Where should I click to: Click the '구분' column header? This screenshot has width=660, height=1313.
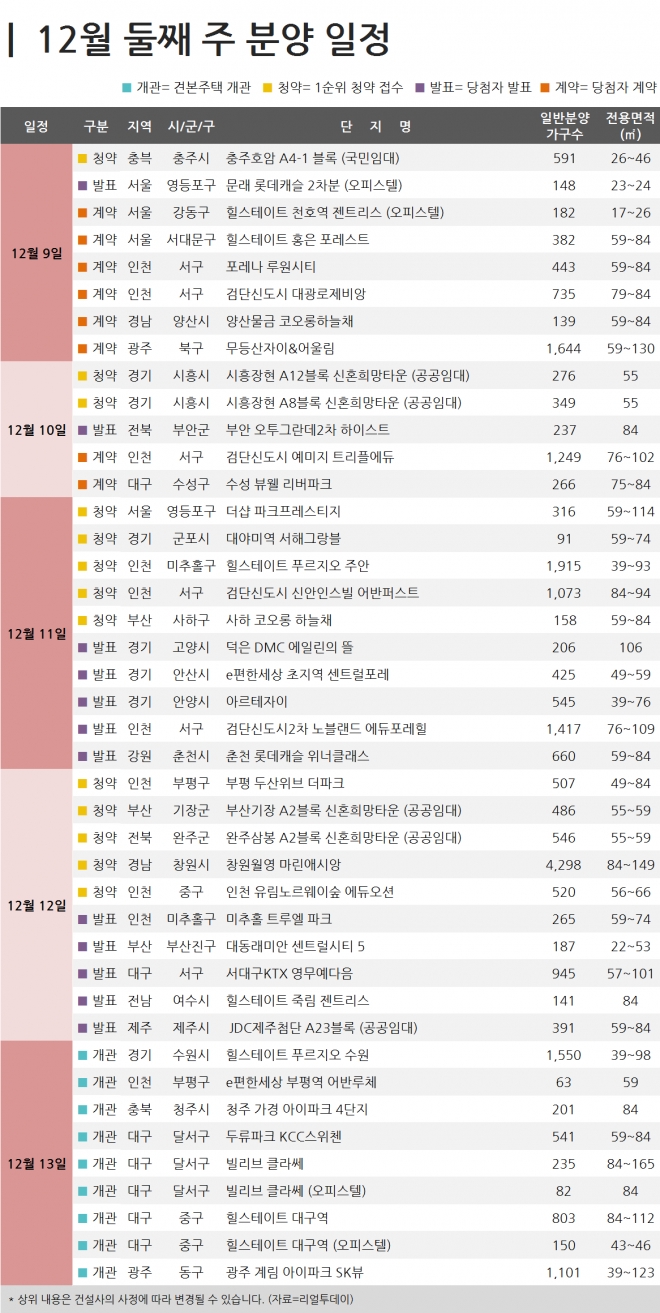[x=97, y=126]
